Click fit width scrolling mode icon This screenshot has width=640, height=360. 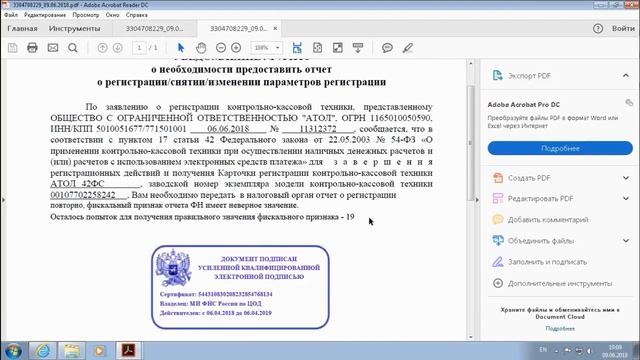click(297, 48)
